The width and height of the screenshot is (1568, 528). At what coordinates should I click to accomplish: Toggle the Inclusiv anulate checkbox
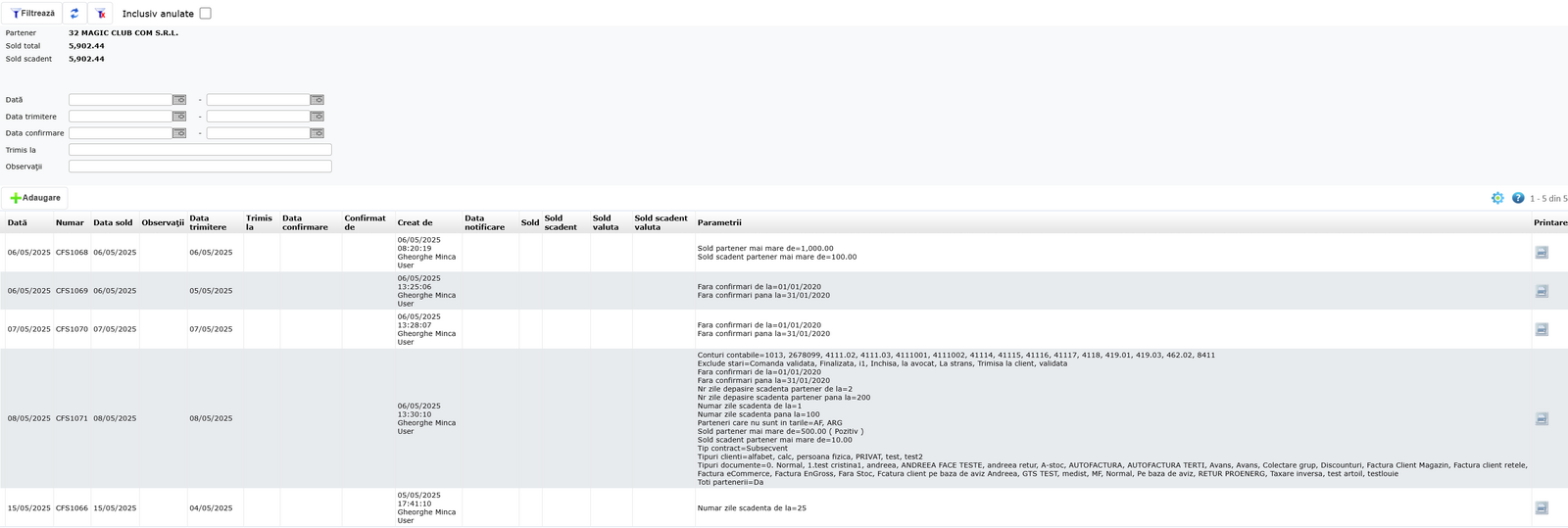click(205, 14)
